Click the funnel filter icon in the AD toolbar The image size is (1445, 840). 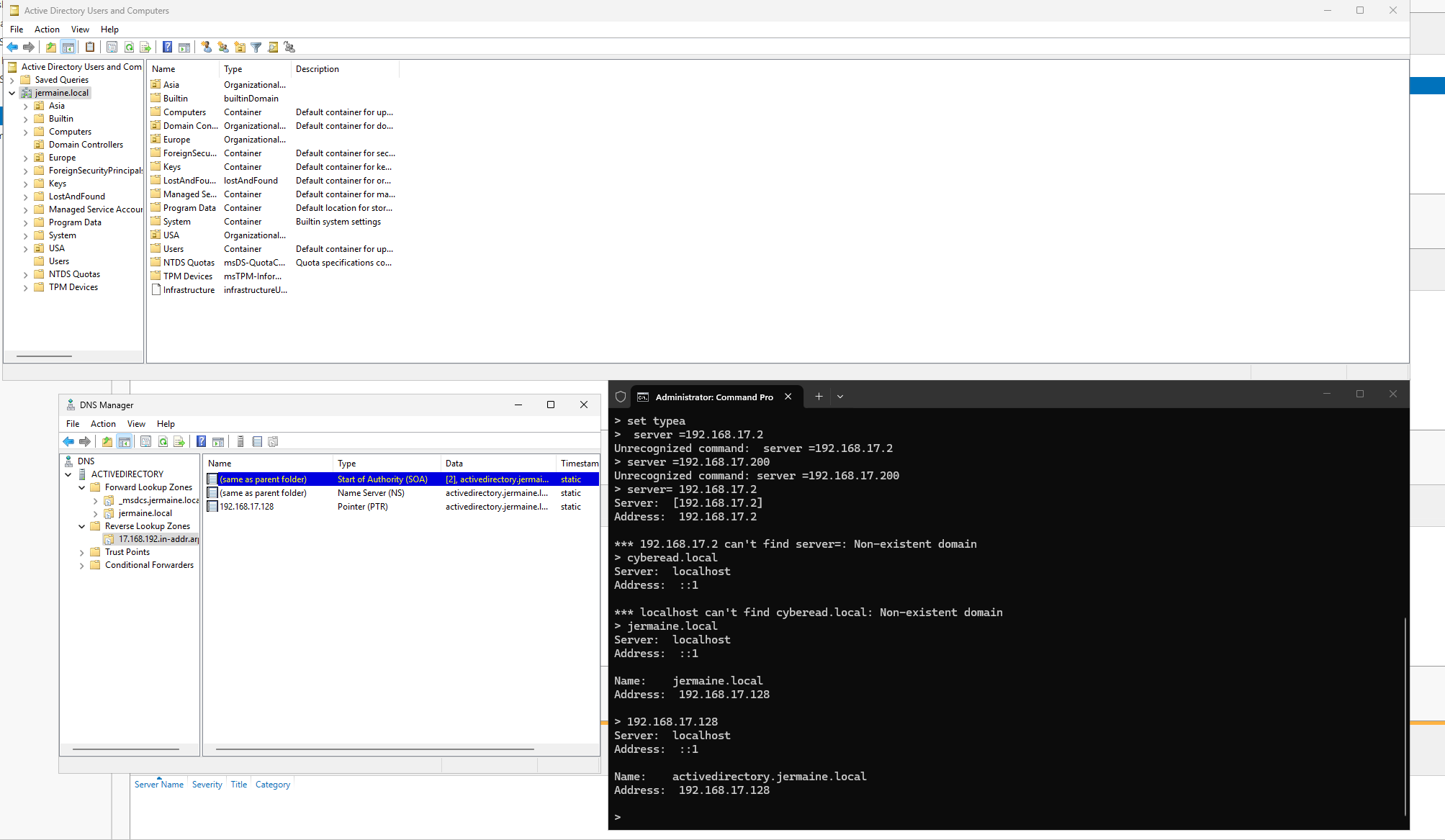pos(256,48)
